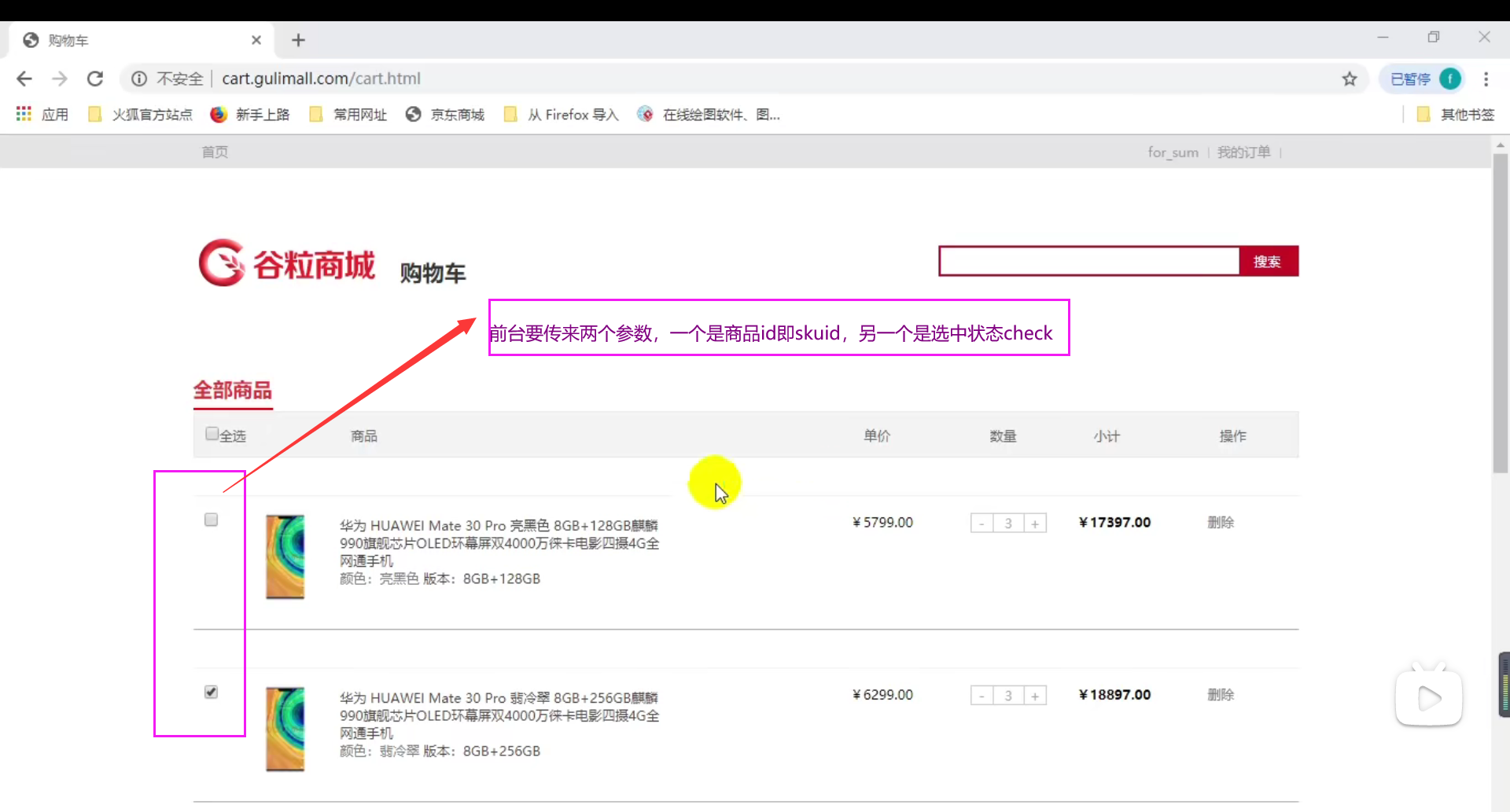Click inside the search input field
The width and height of the screenshot is (1510, 812).
[x=1088, y=261]
